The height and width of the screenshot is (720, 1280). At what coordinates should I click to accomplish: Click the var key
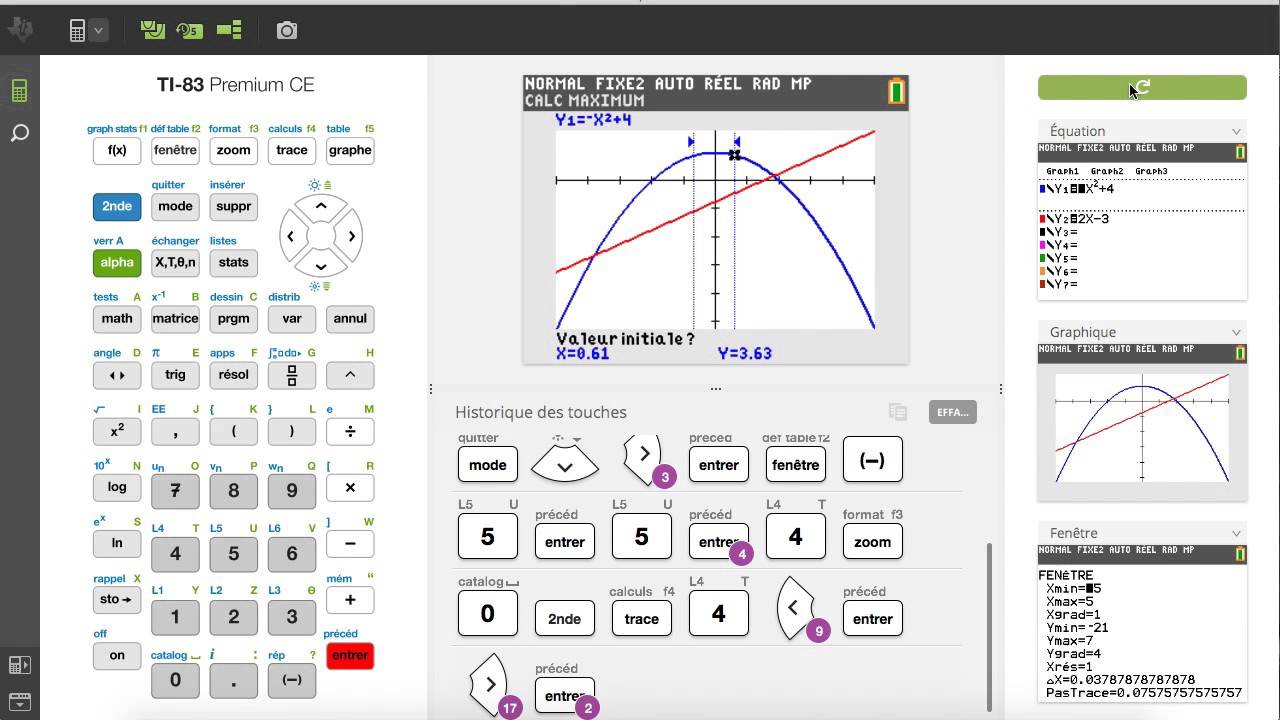click(x=292, y=318)
